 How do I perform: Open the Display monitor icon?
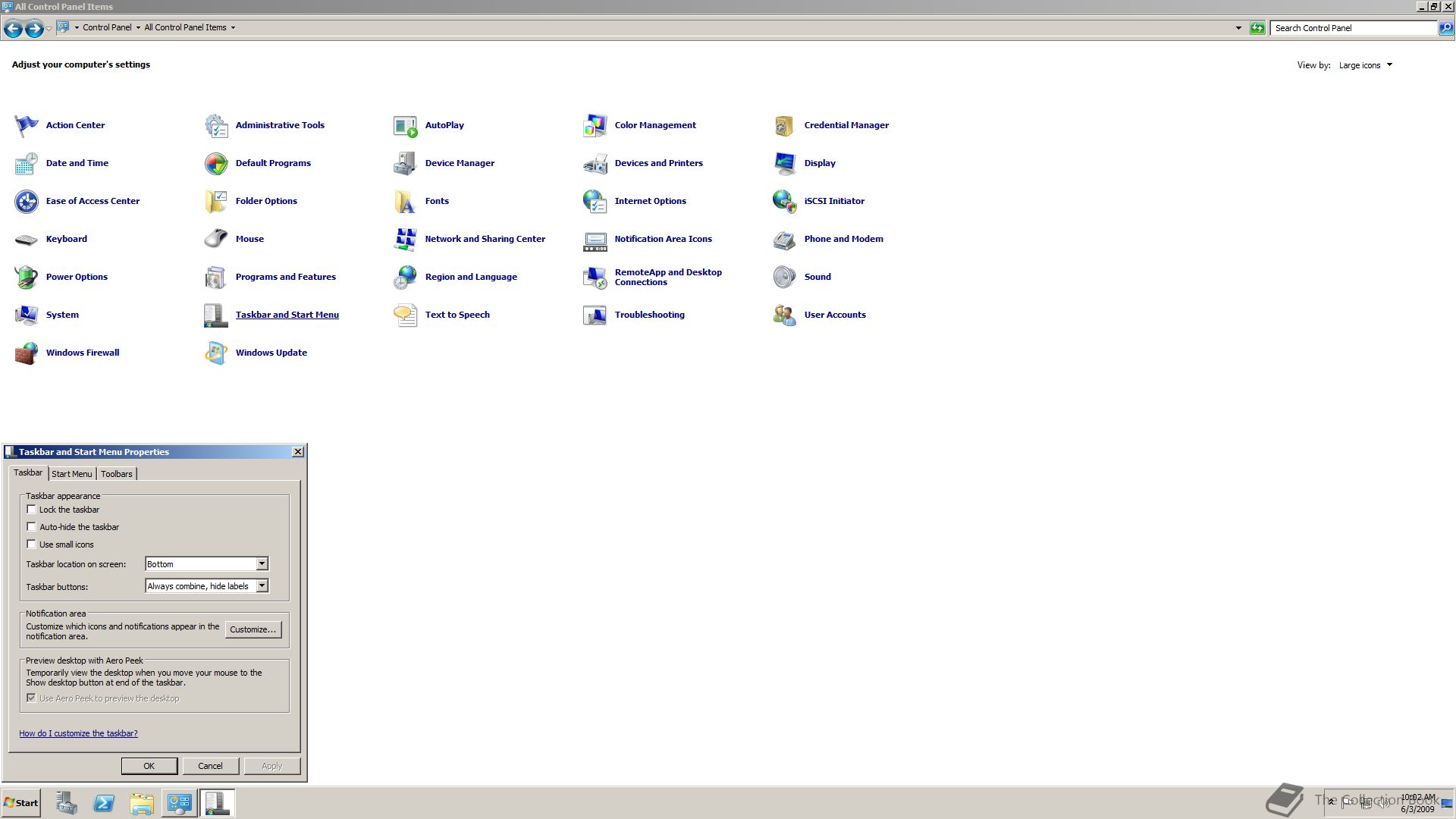pyautogui.click(x=785, y=163)
